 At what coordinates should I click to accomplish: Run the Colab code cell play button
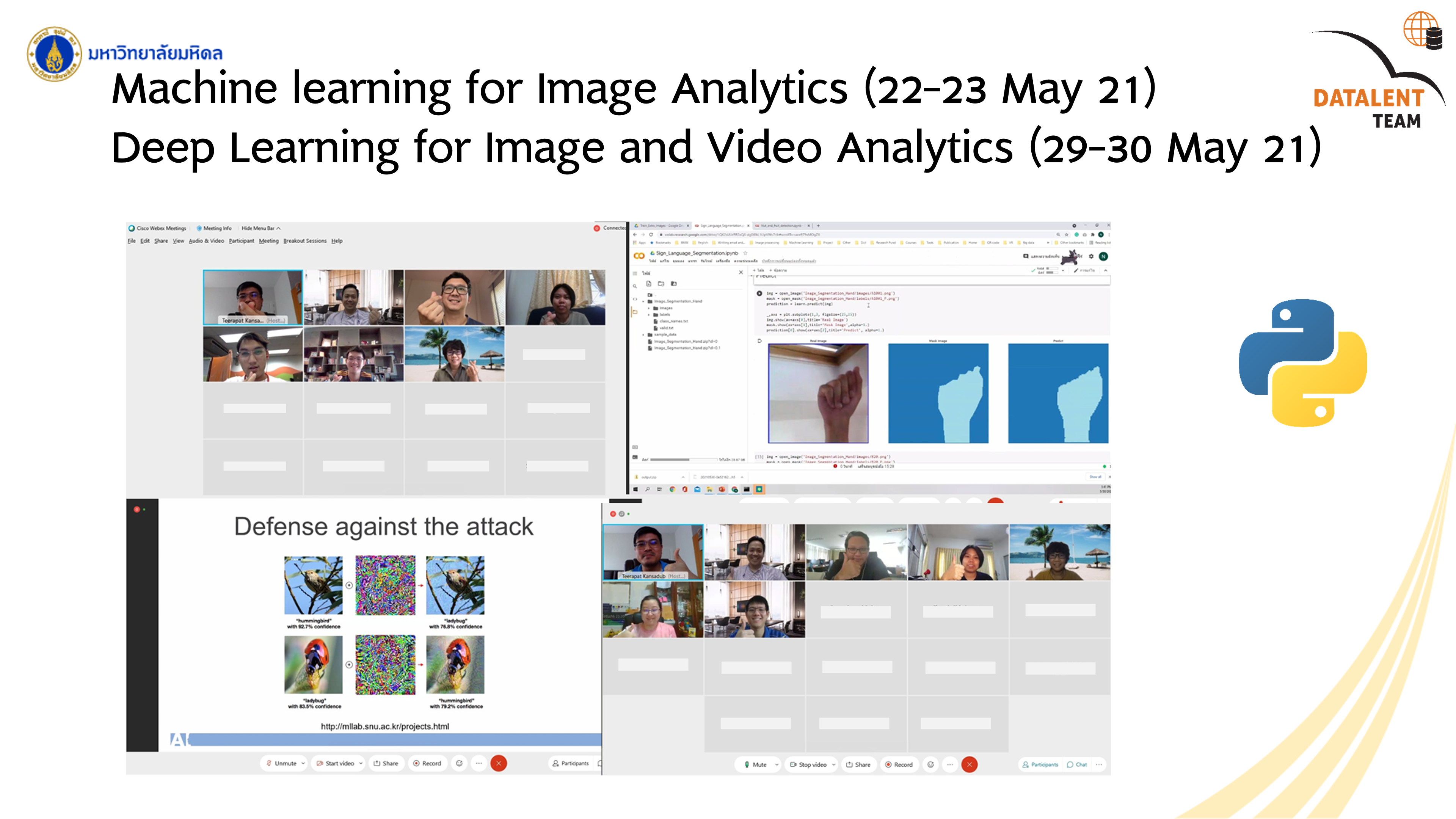[759, 293]
